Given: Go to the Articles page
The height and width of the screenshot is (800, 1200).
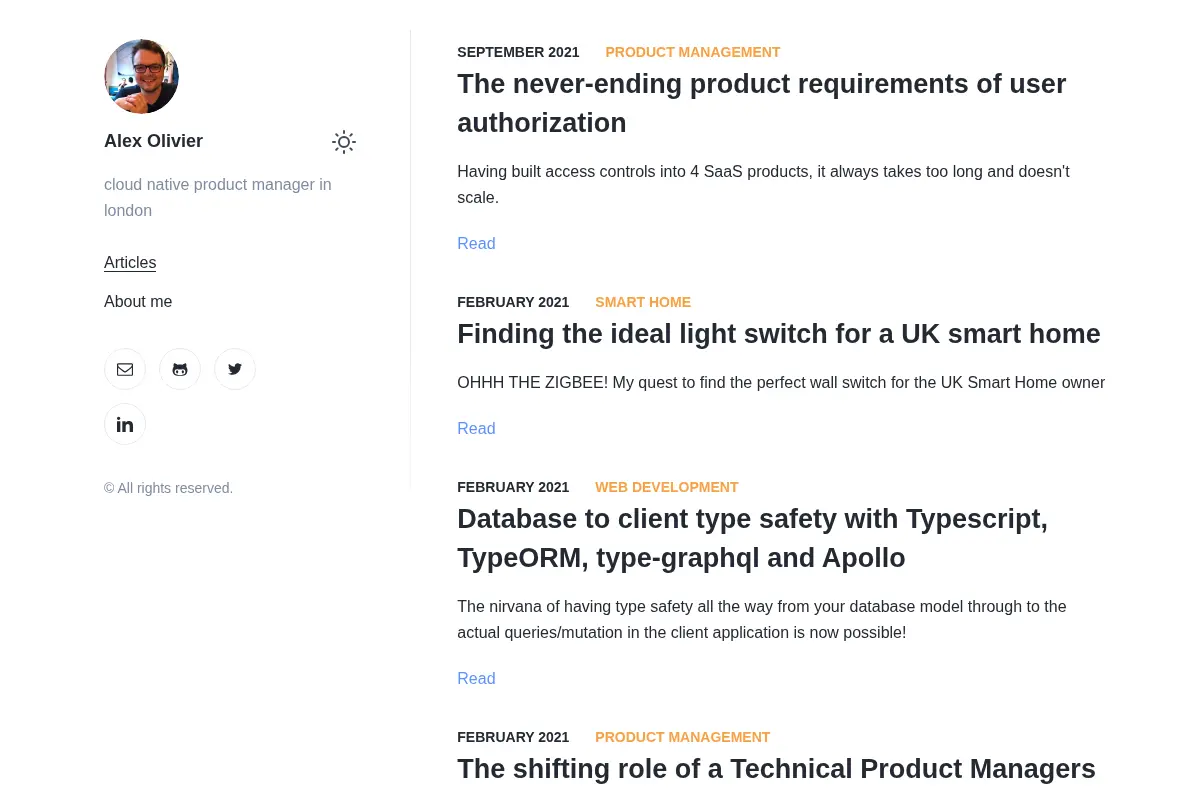Looking at the screenshot, I should [x=130, y=263].
